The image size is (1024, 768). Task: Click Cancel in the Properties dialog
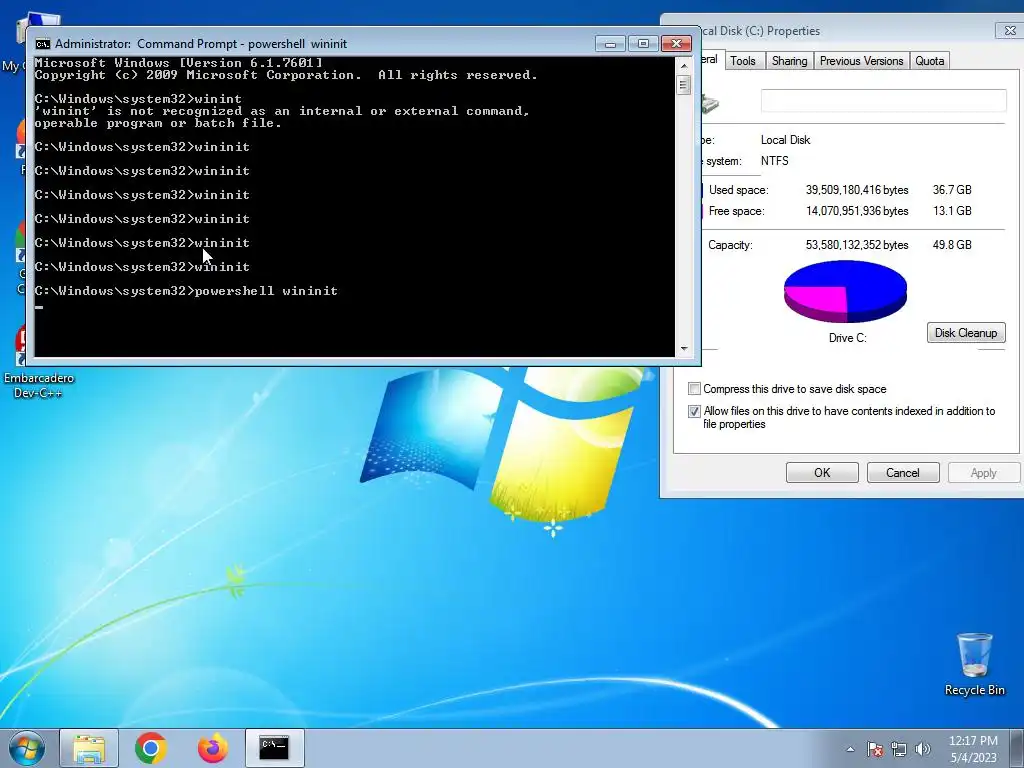[903, 473]
